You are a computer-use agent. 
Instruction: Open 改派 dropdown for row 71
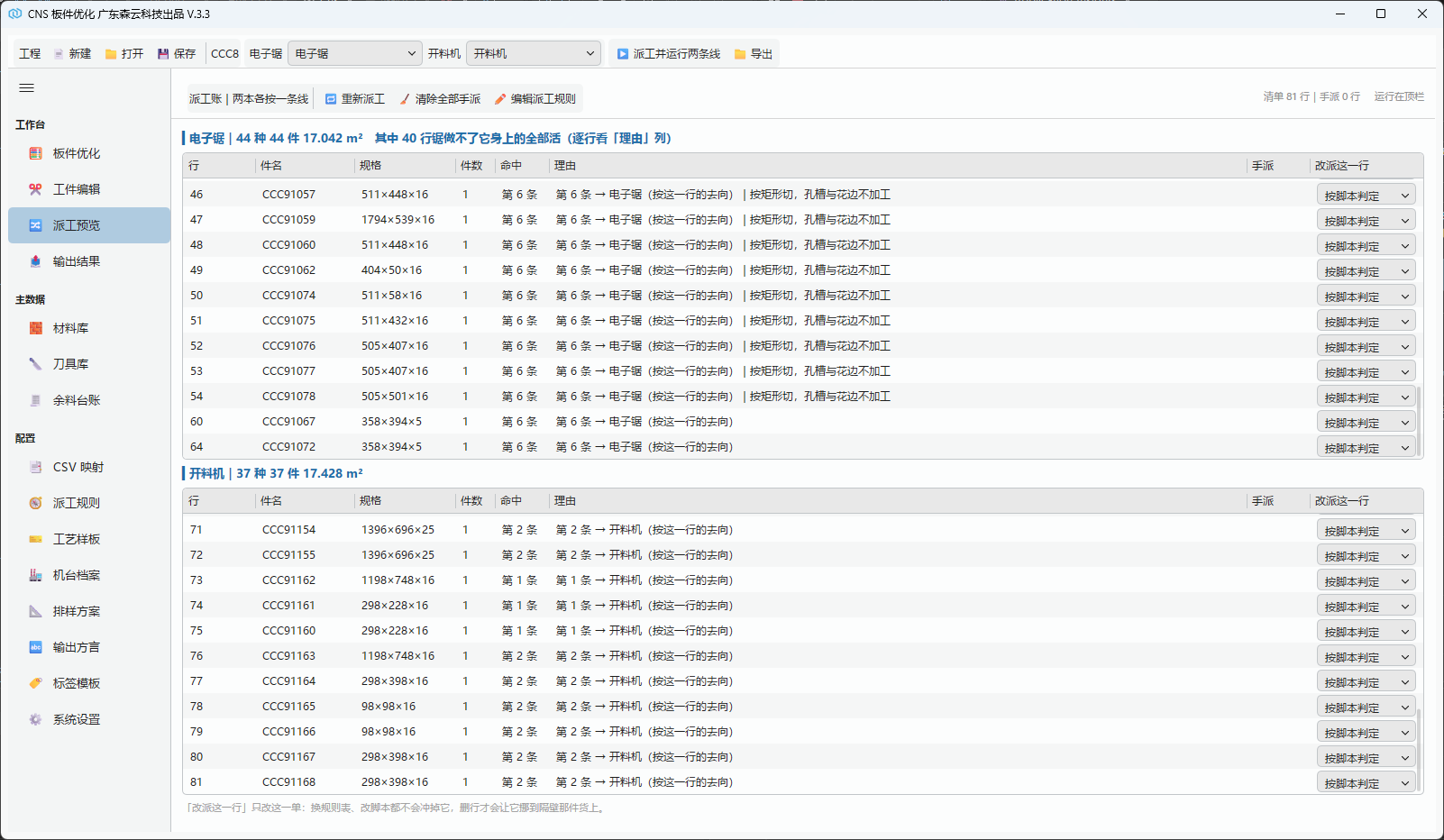1366,530
